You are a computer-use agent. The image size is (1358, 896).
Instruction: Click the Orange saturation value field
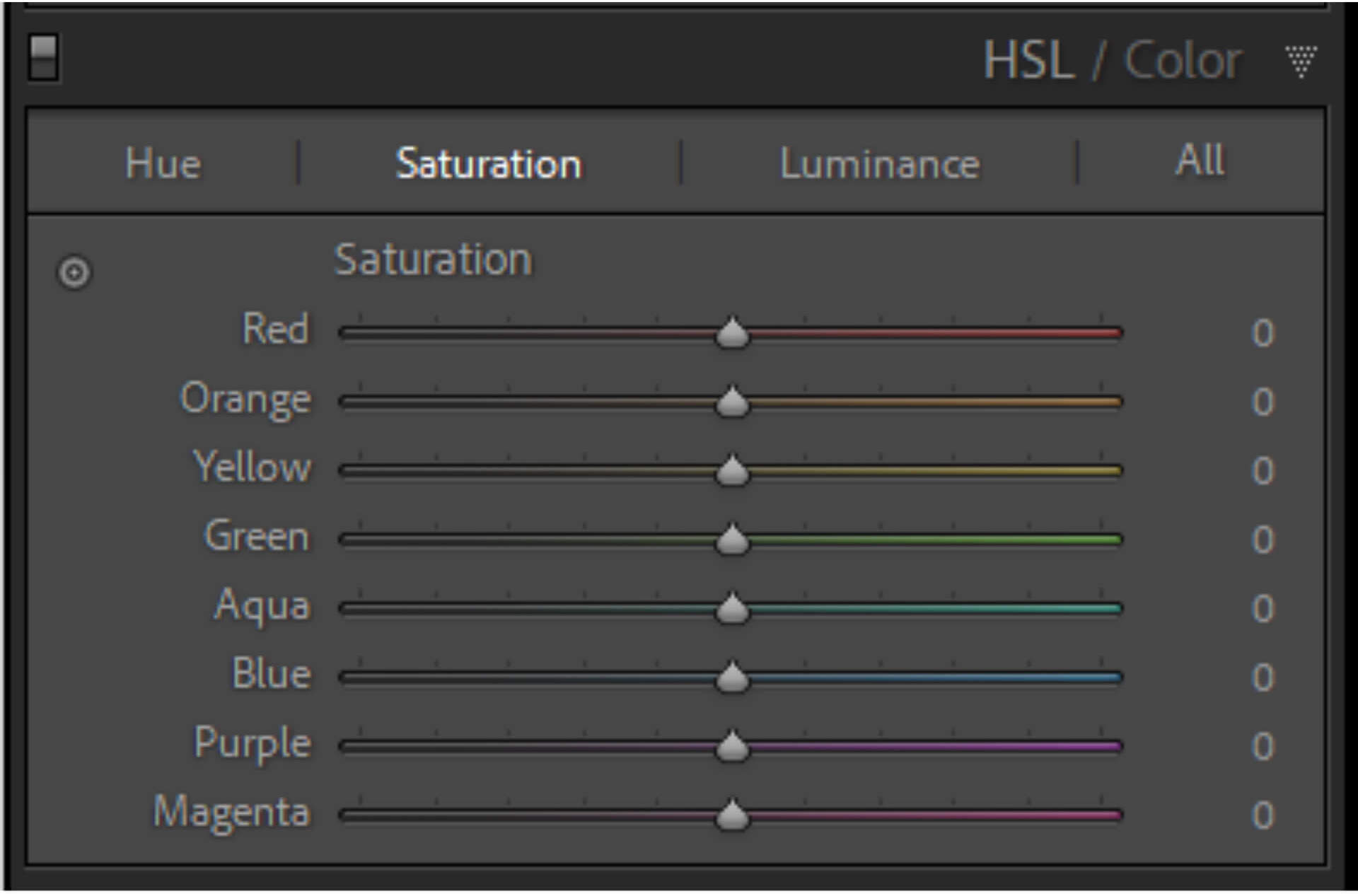[x=1263, y=401]
